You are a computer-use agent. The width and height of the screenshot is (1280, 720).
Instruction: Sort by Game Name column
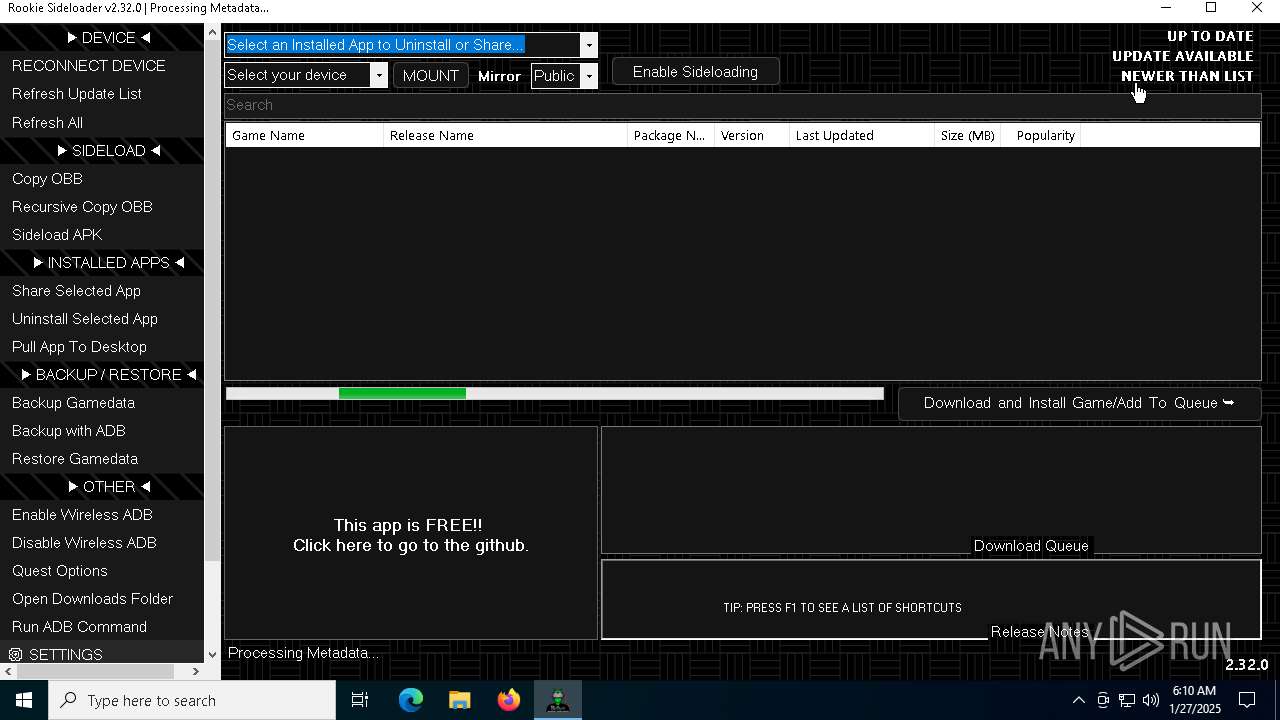[304, 135]
